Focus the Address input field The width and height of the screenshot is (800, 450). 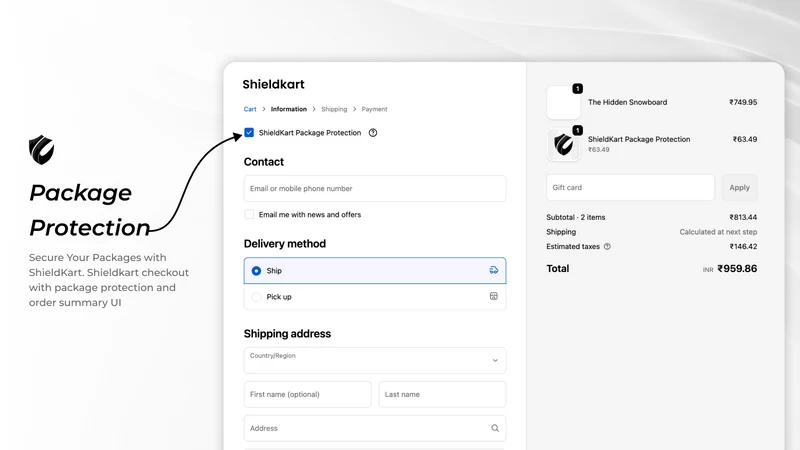point(375,429)
